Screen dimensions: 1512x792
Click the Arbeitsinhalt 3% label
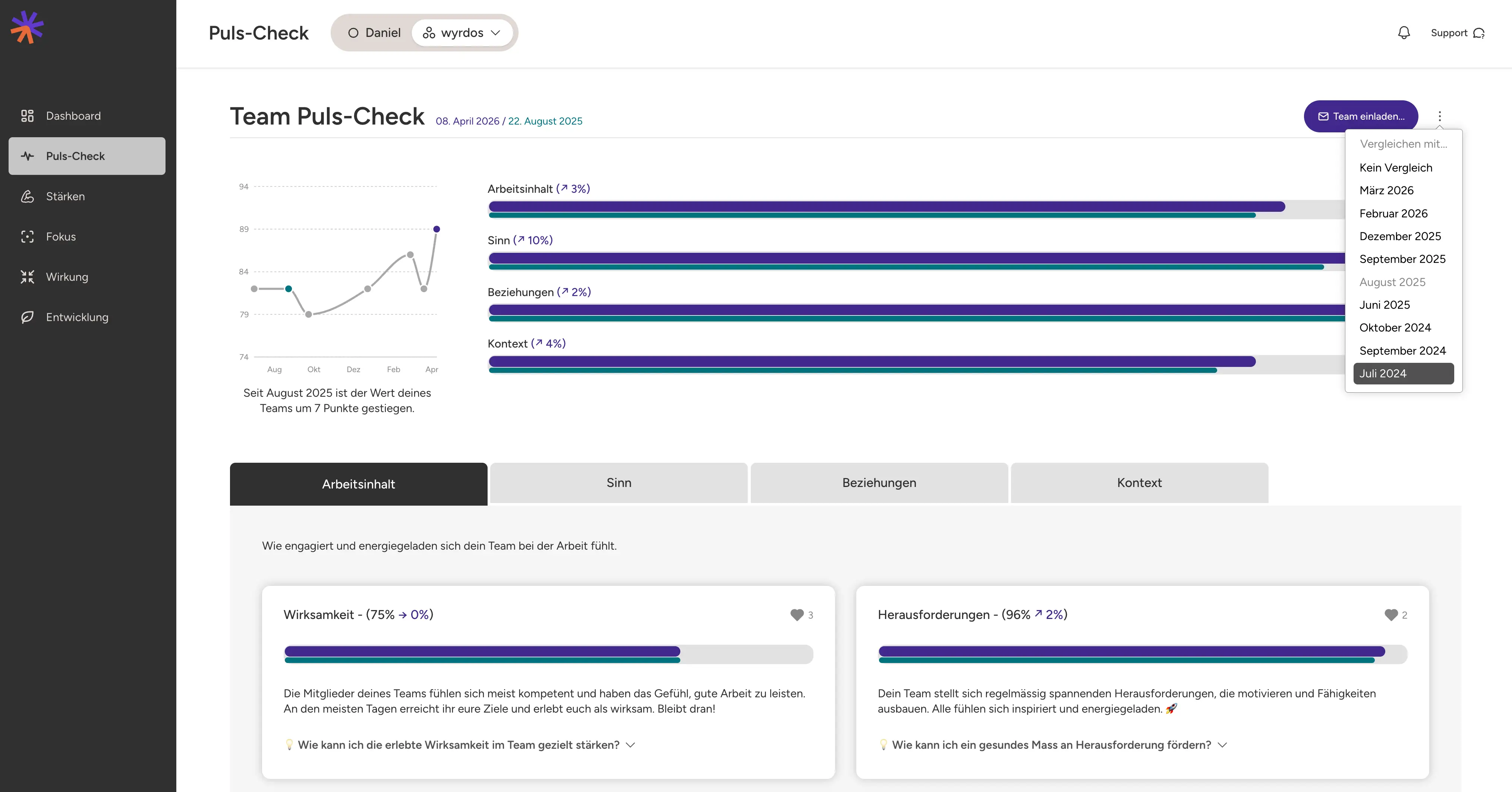[x=538, y=188]
